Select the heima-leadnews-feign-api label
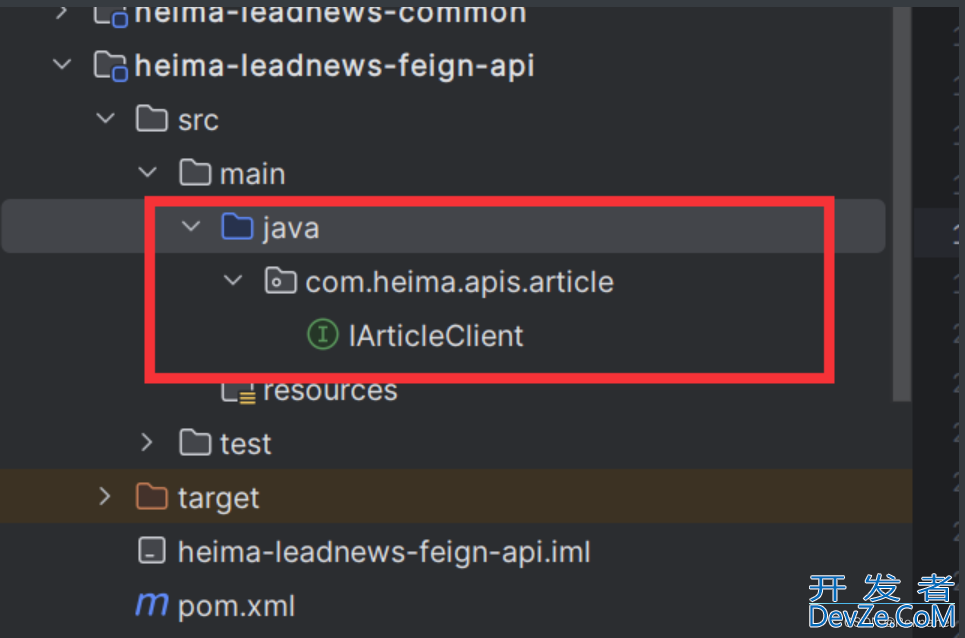This screenshot has height=638, width=965. [334, 65]
